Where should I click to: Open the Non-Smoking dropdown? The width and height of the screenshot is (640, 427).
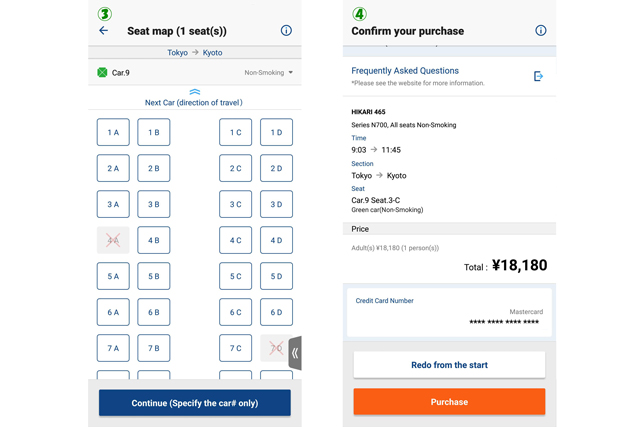tap(269, 73)
